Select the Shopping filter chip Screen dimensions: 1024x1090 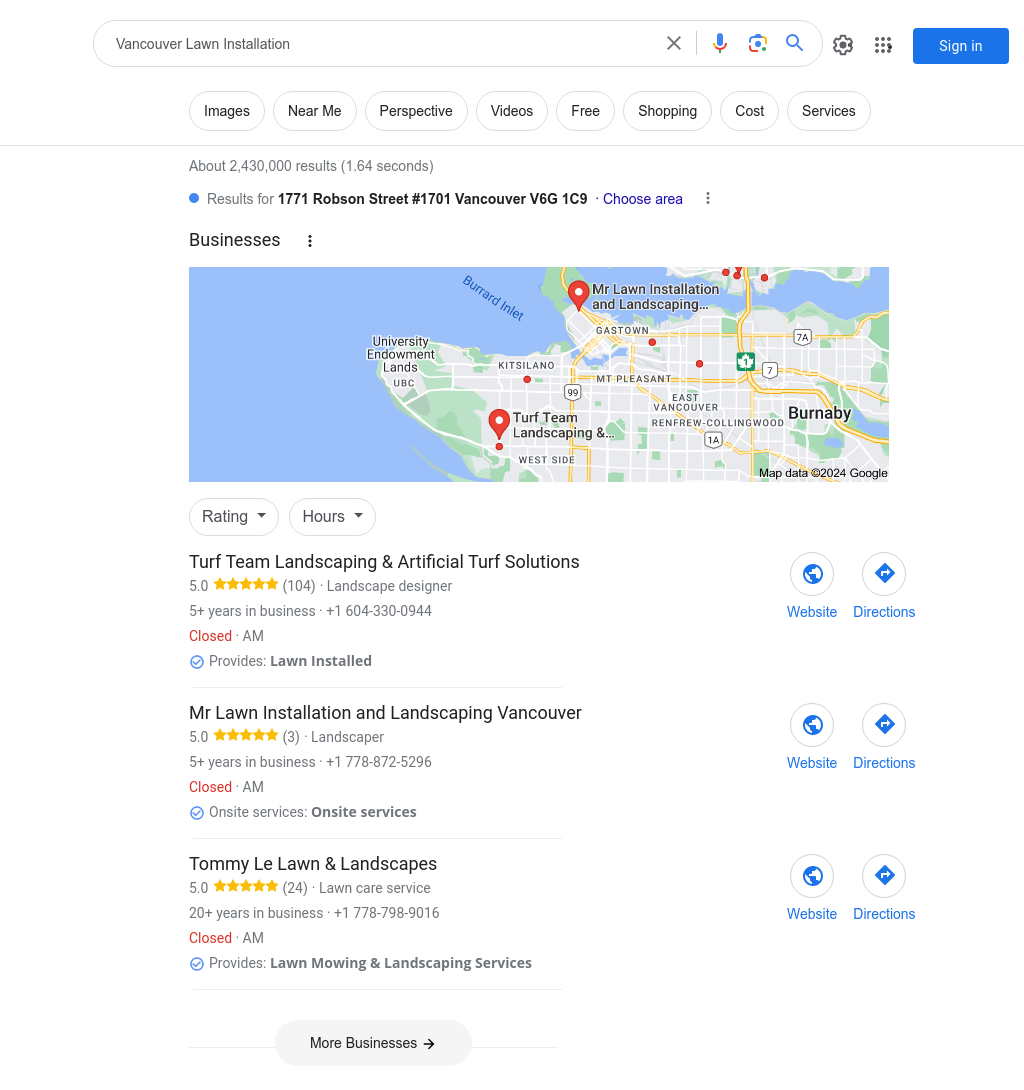(667, 111)
